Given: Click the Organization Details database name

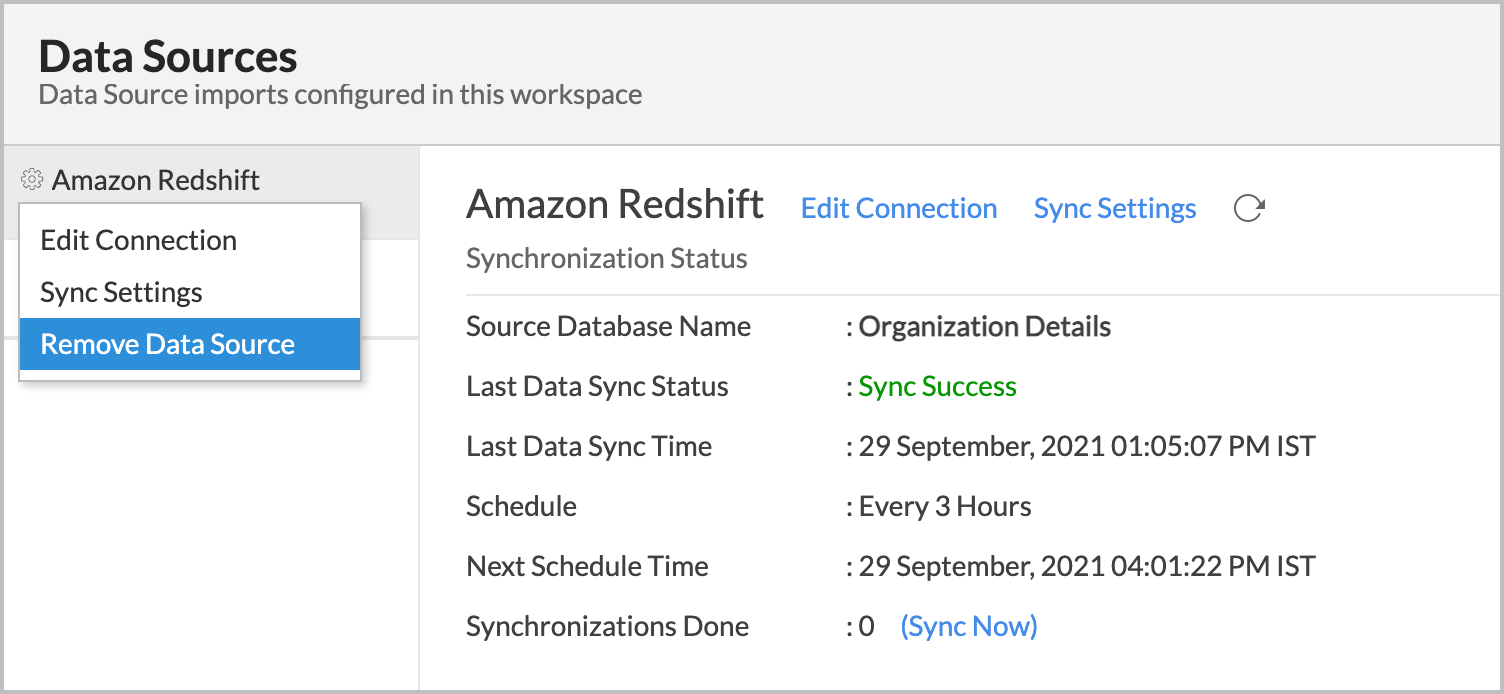Looking at the screenshot, I should 985,326.
